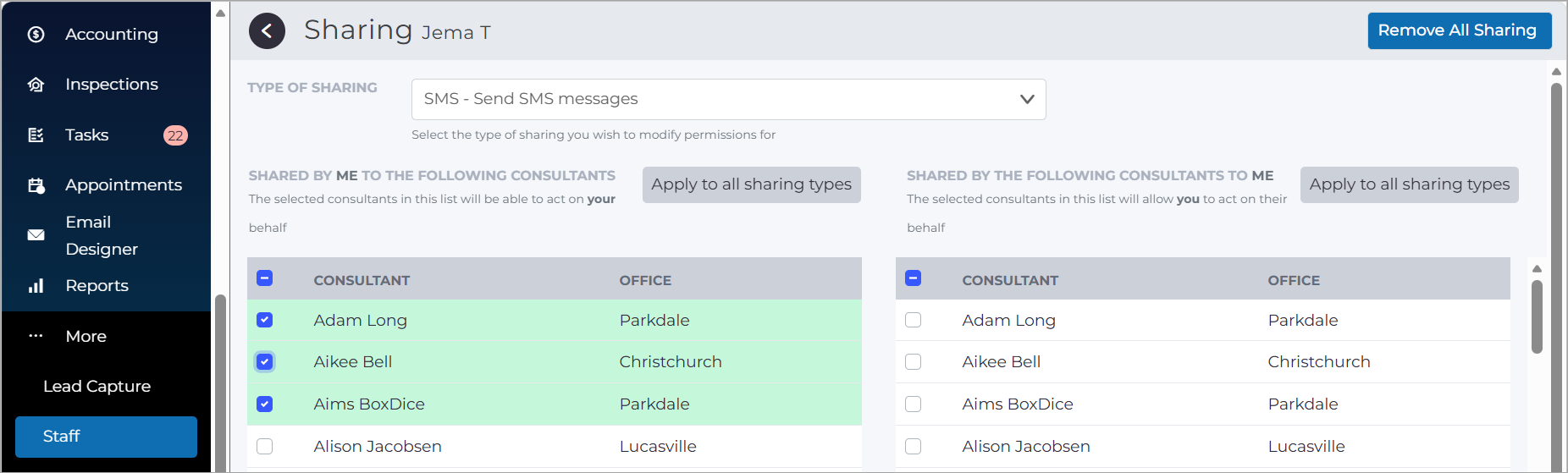Apply to all sharing types for shared to me
The width and height of the screenshot is (1568, 473).
coord(1410,184)
